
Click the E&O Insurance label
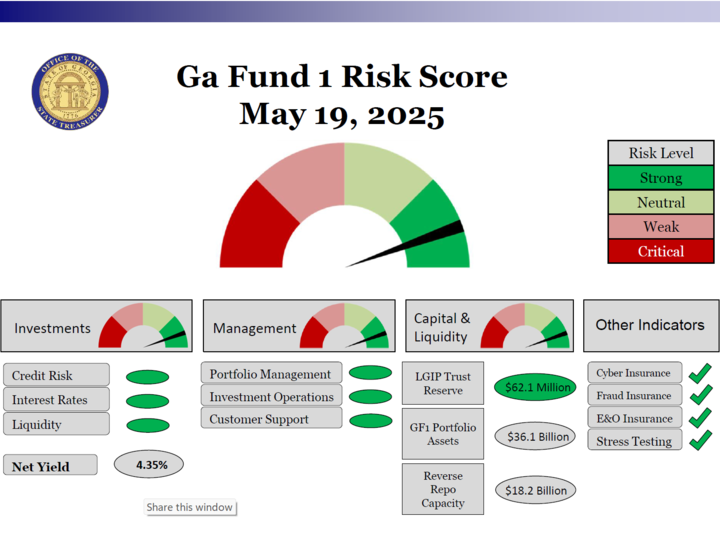[635, 418]
